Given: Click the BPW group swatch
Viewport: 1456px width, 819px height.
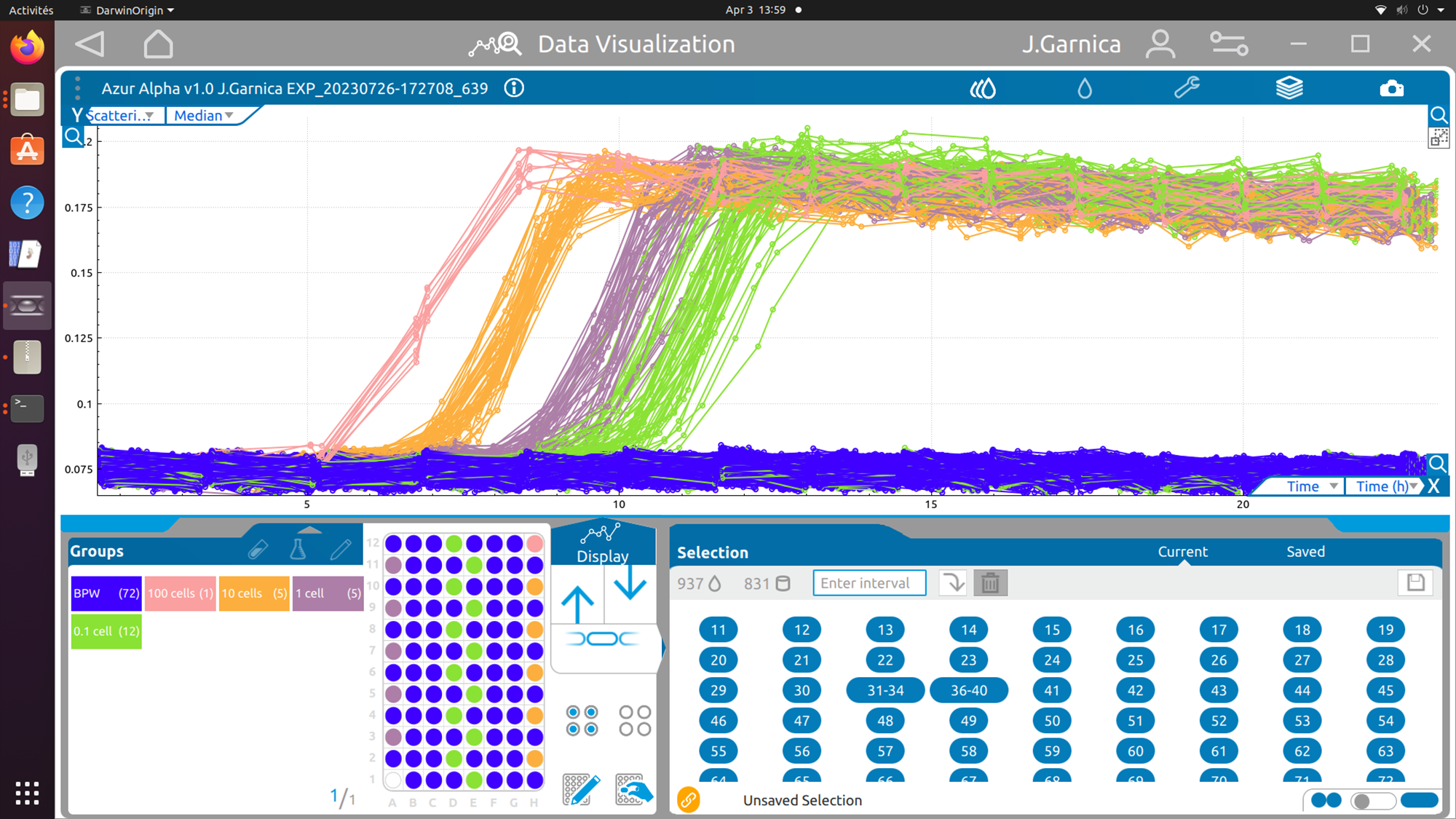Looking at the screenshot, I should click(x=106, y=593).
